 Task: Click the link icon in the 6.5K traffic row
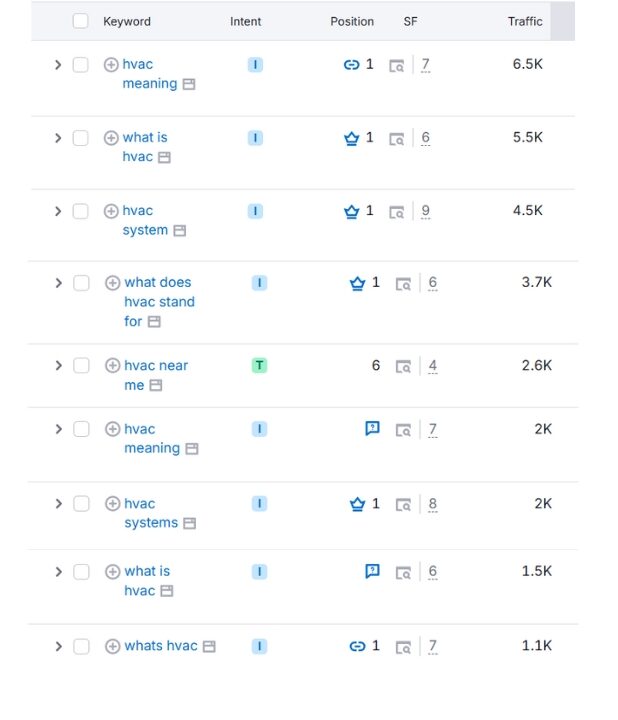click(x=352, y=65)
